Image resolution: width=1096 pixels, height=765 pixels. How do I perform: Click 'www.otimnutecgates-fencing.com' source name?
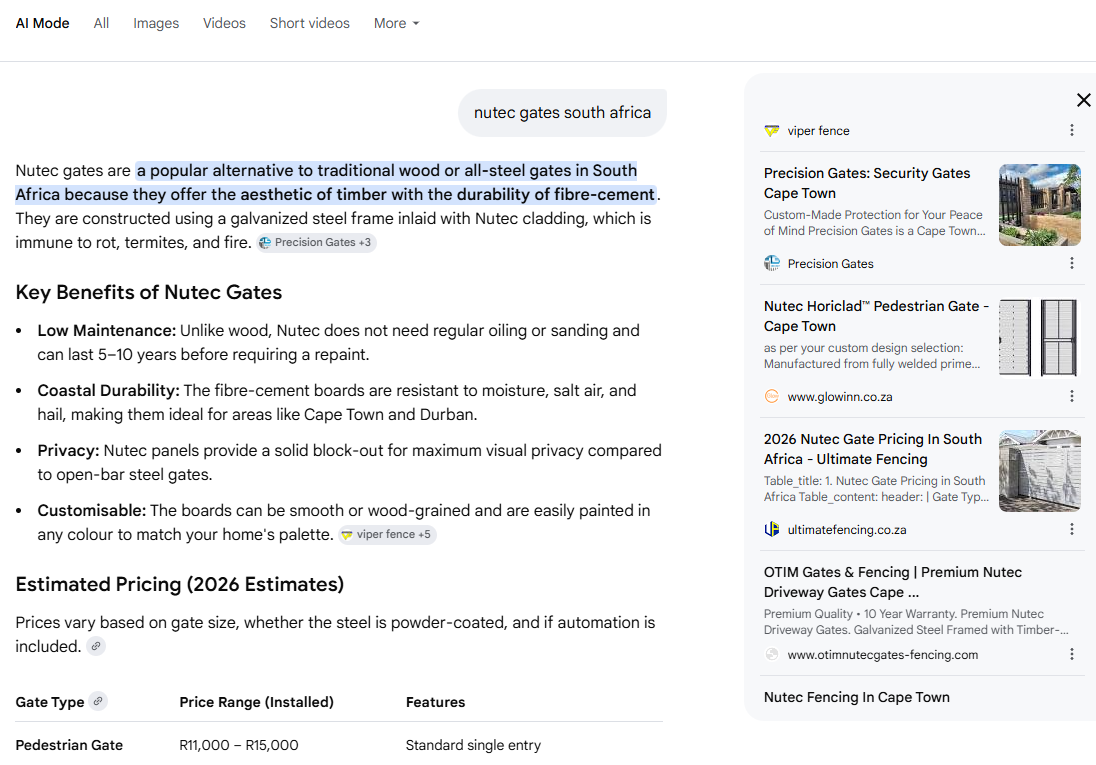click(882, 655)
